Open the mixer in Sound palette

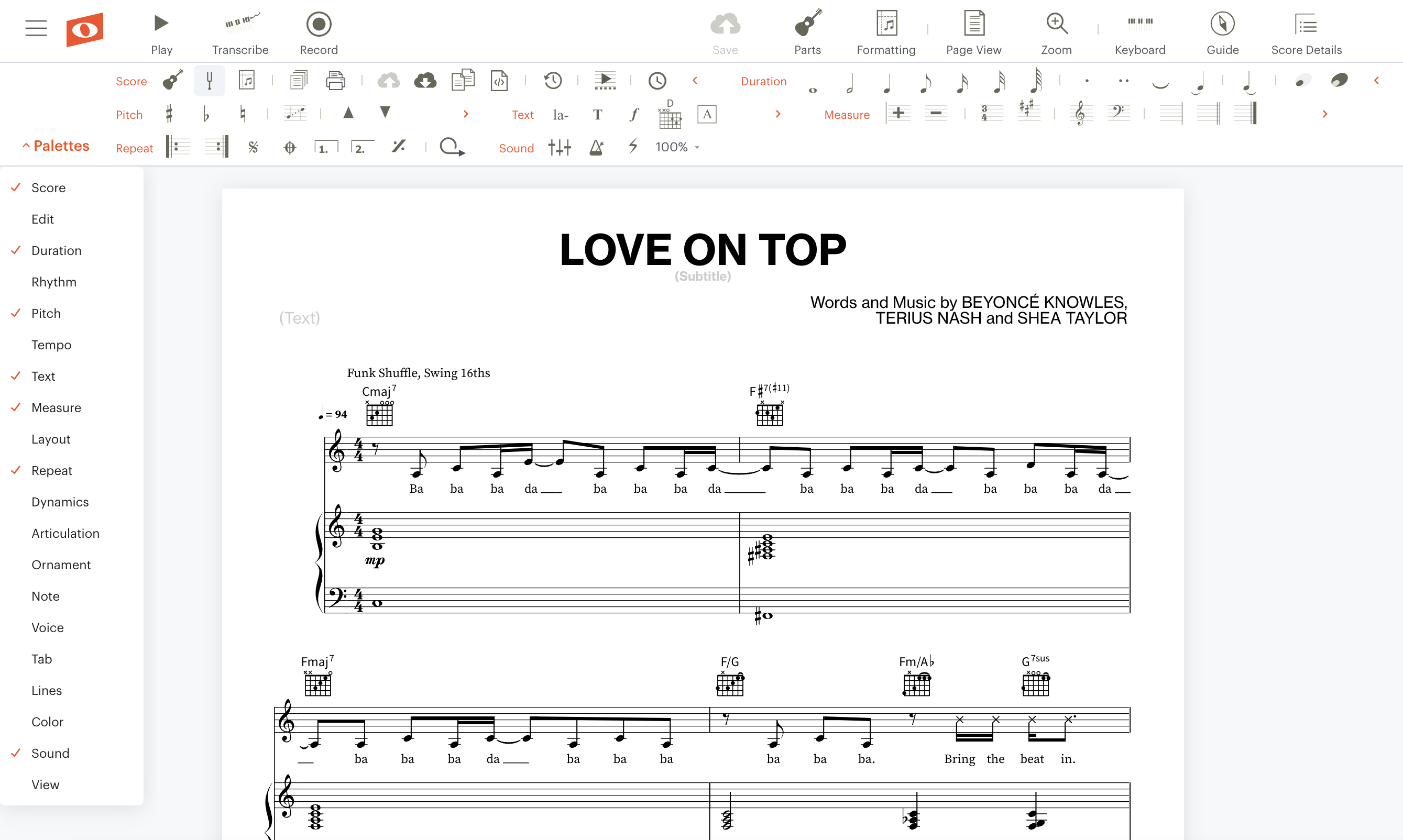point(560,147)
